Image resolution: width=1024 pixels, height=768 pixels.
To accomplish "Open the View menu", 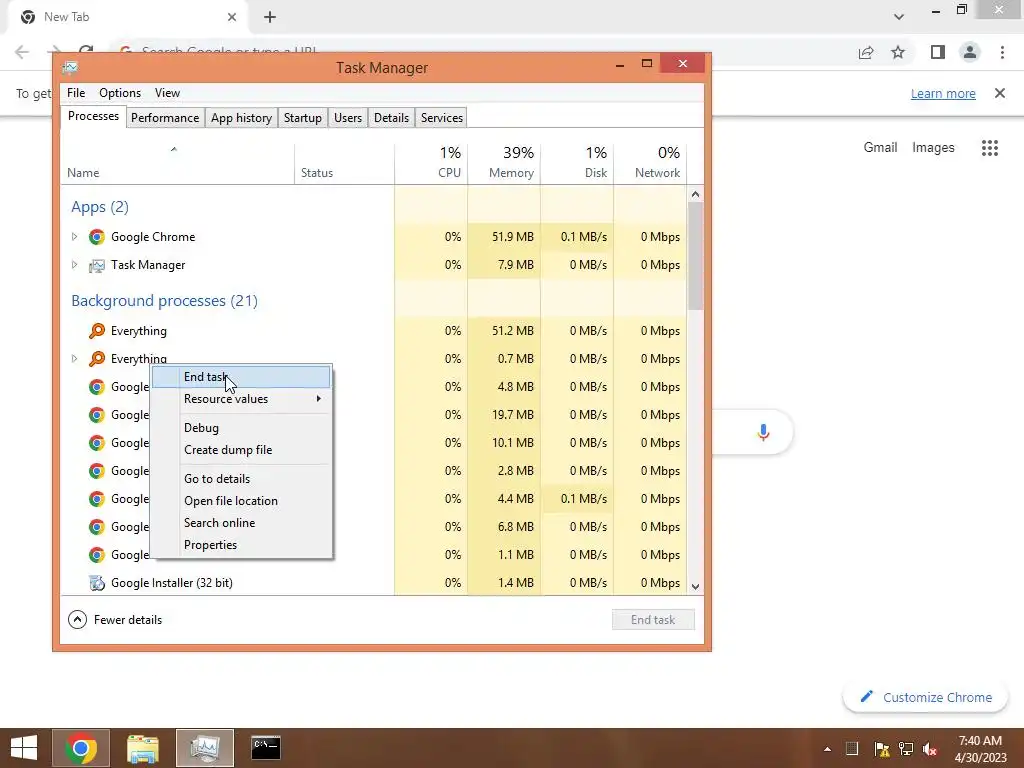I will 167,93.
